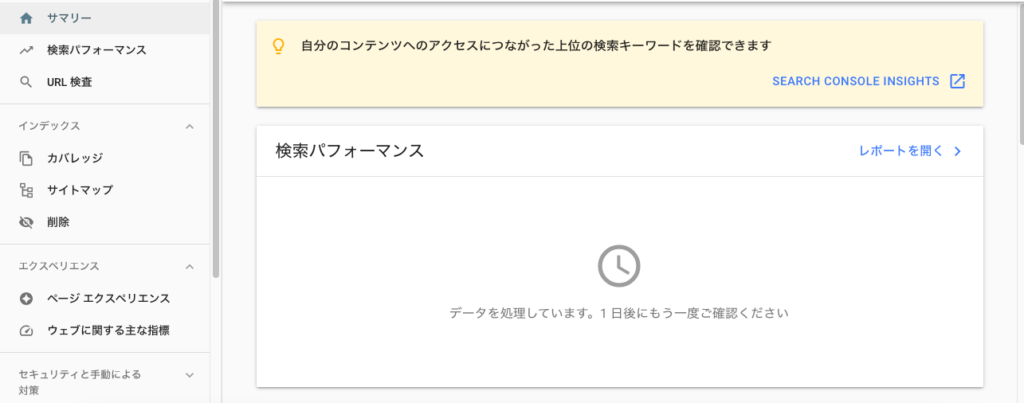
Task: Click the magnifier icon for URL 検査
Action: (x=26, y=81)
